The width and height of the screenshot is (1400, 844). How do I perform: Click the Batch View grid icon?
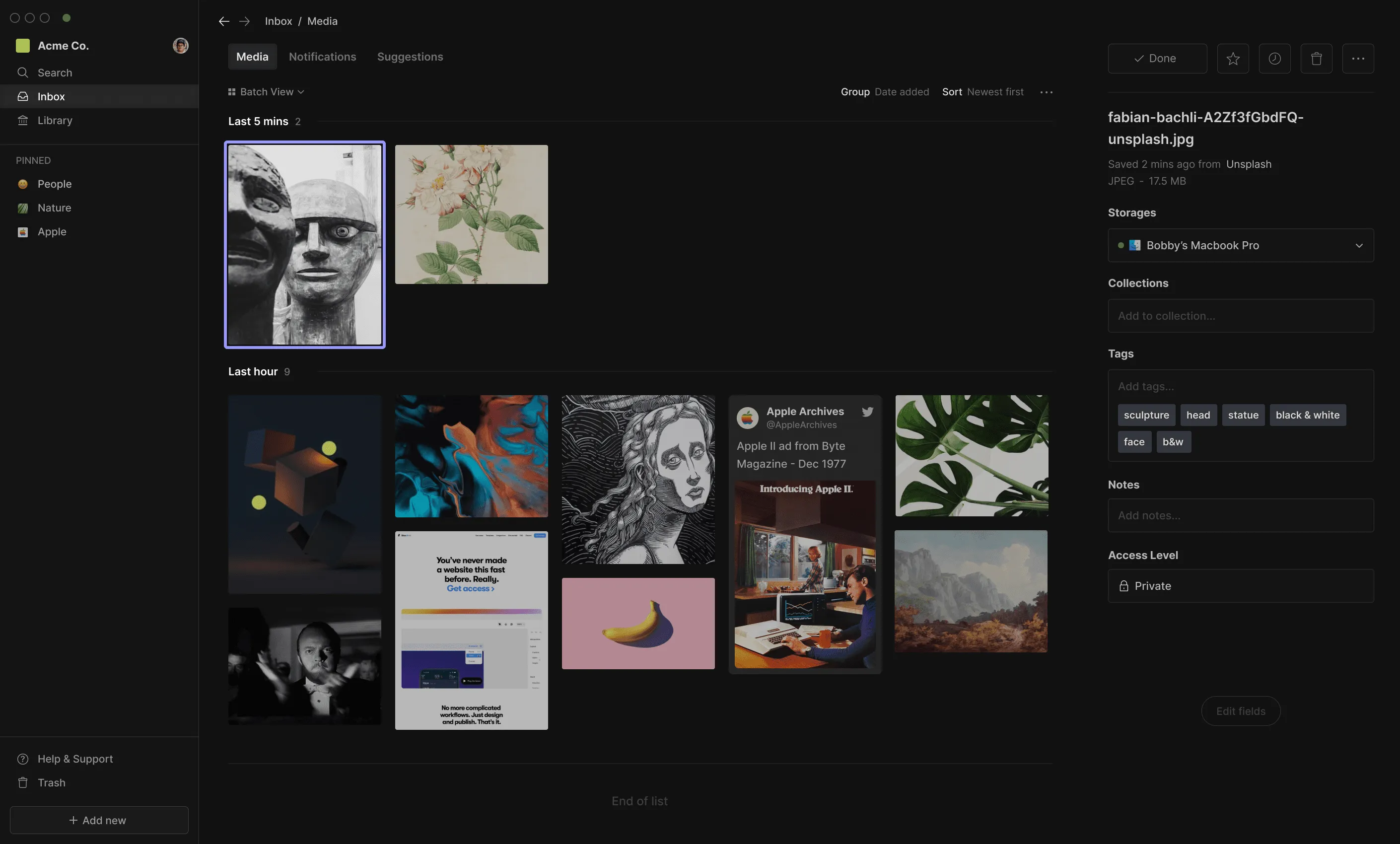click(x=232, y=92)
